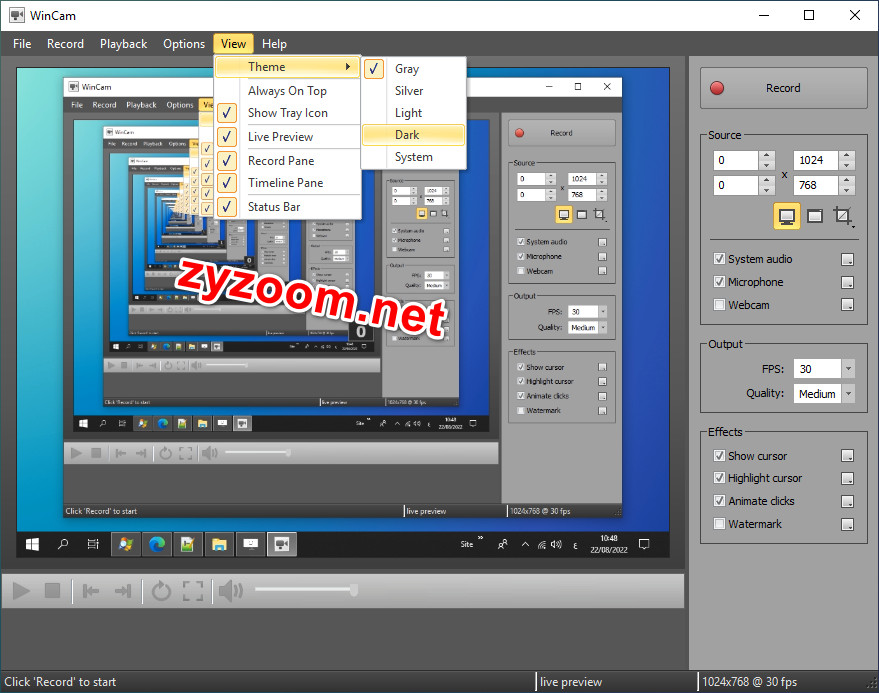Image resolution: width=879 pixels, height=693 pixels.
Task: Enable Always On Top option
Action: pyautogui.click(x=287, y=91)
